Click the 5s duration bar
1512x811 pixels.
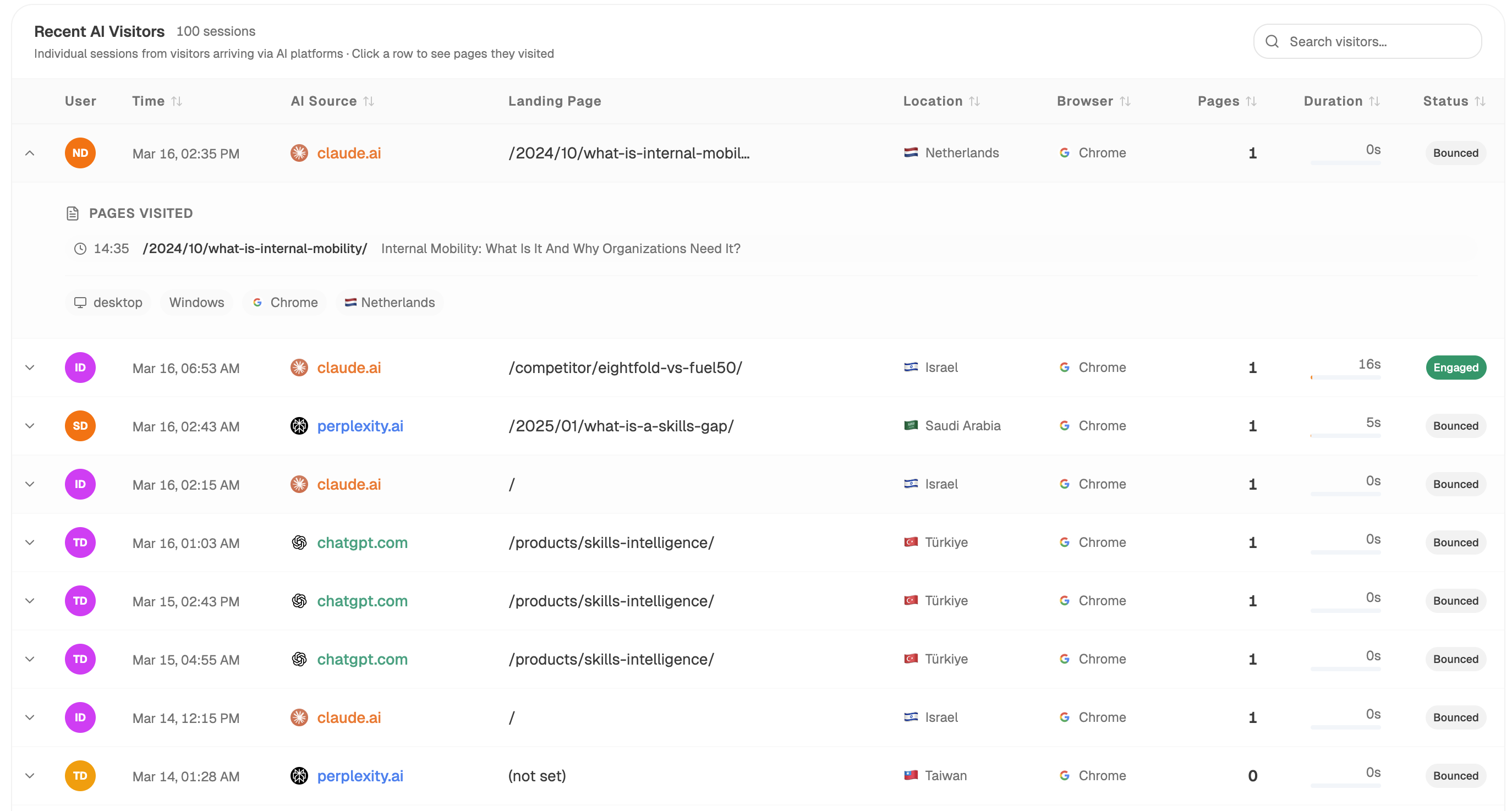click(x=1346, y=436)
